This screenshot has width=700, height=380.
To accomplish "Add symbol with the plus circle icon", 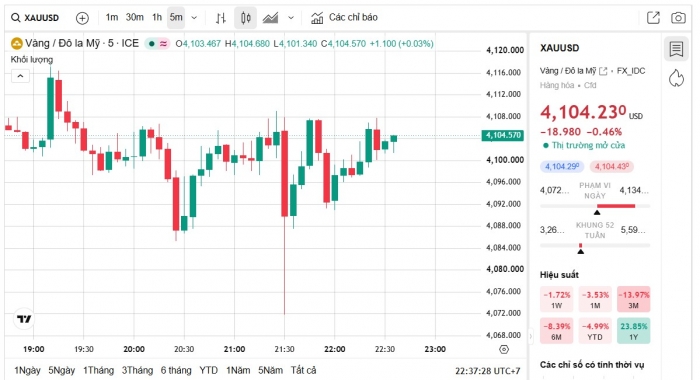I will (x=82, y=18).
